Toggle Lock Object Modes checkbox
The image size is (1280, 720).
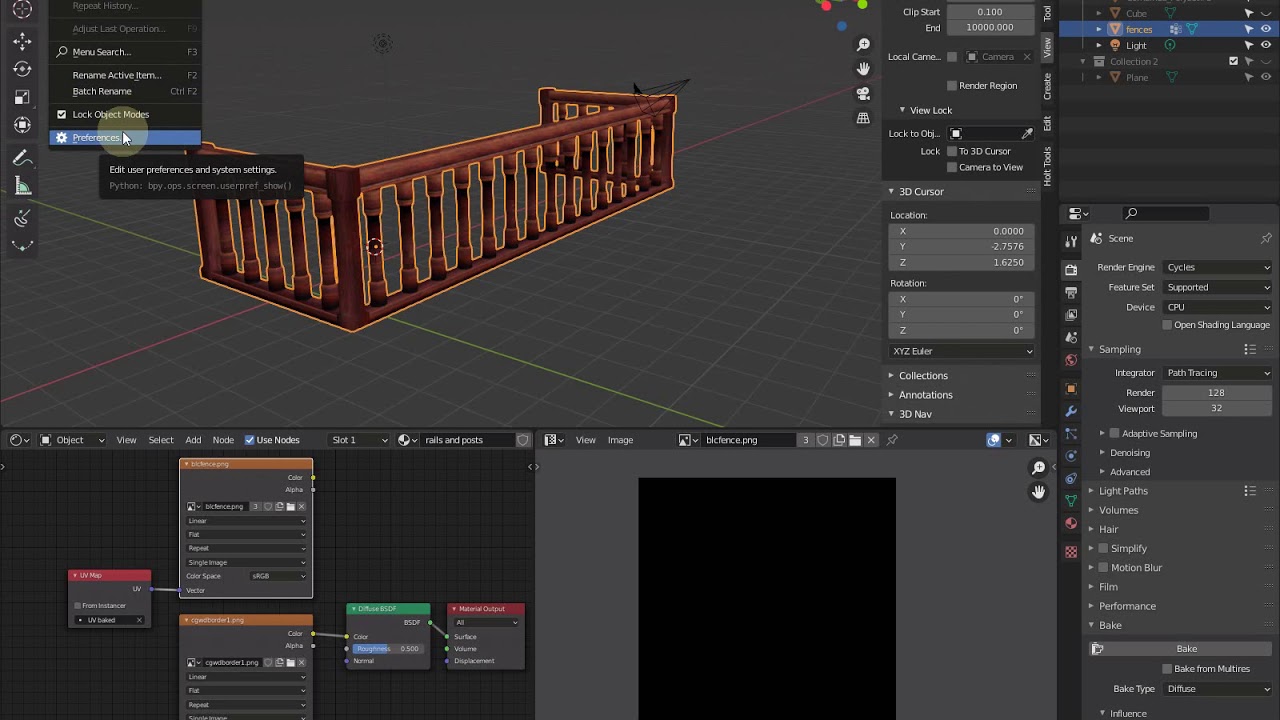[61, 114]
